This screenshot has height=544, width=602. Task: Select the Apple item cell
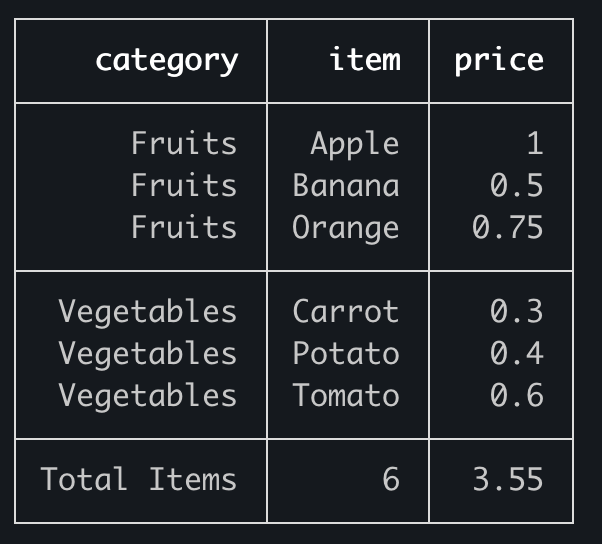coord(354,144)
